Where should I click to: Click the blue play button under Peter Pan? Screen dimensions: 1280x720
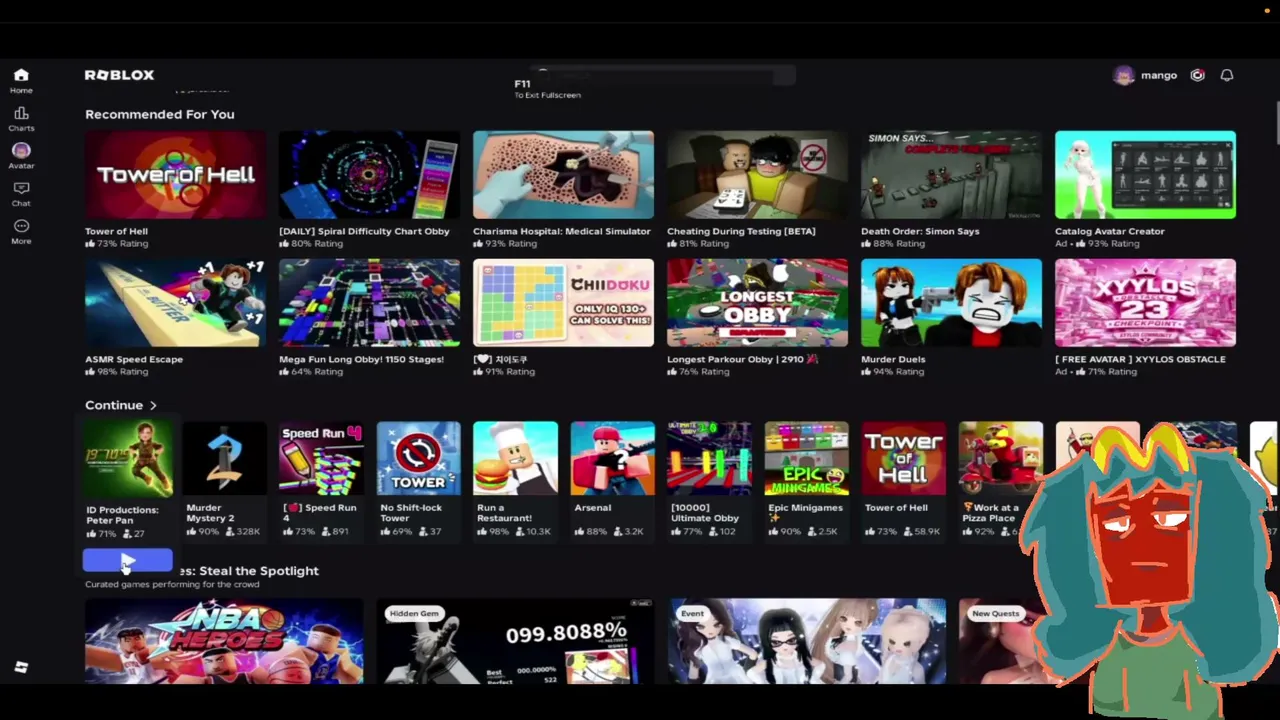point(127,561)
